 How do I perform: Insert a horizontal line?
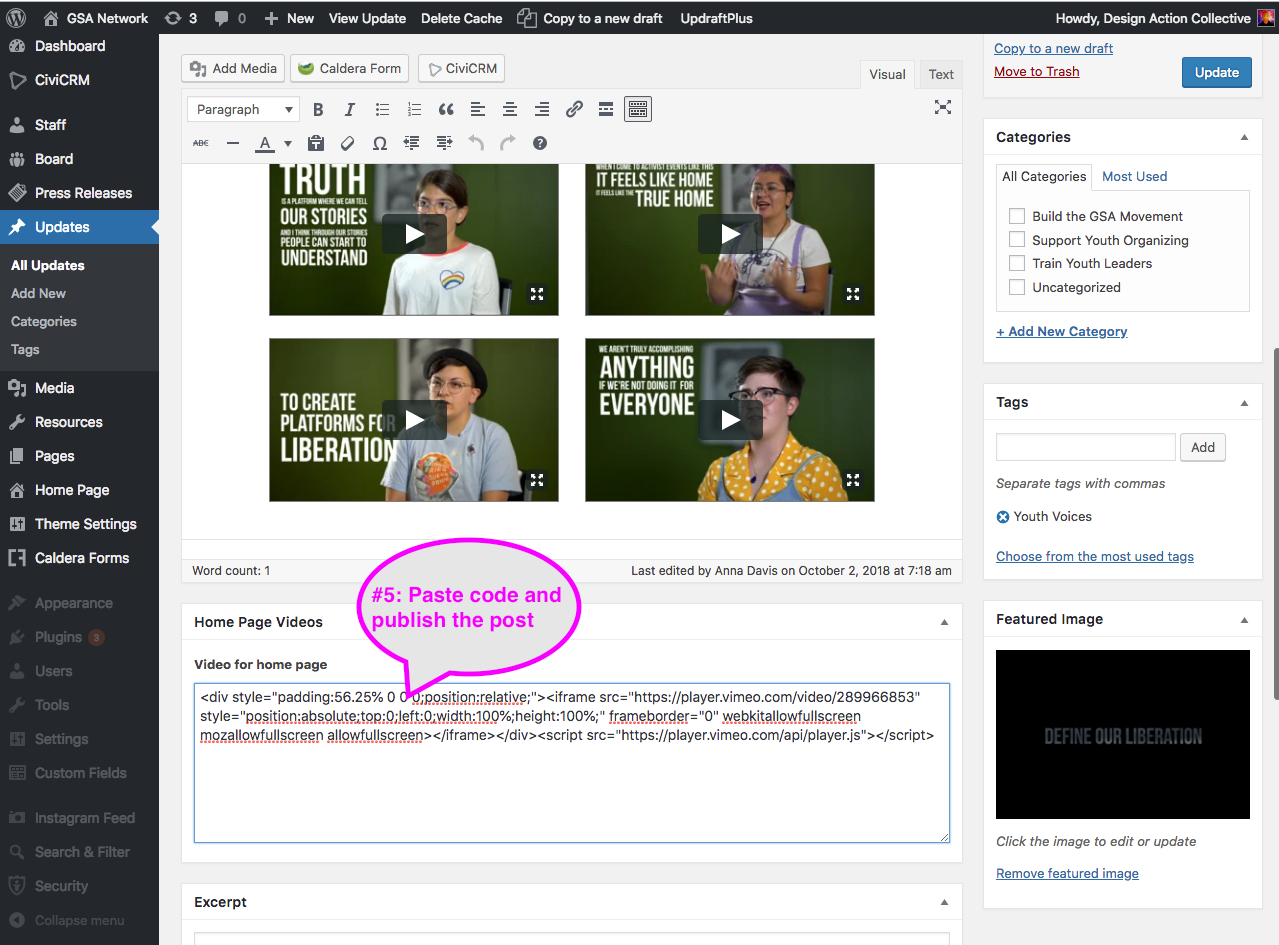(233, 143)
